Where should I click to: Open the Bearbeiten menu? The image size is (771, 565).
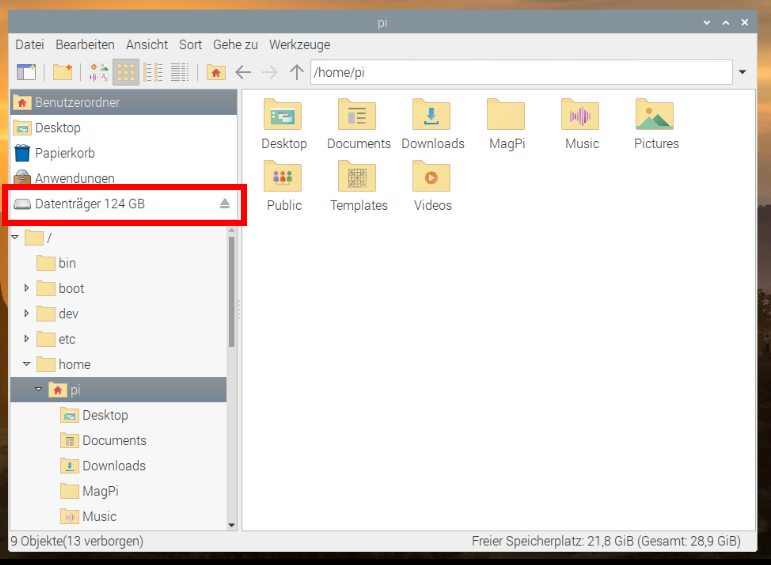85,45
